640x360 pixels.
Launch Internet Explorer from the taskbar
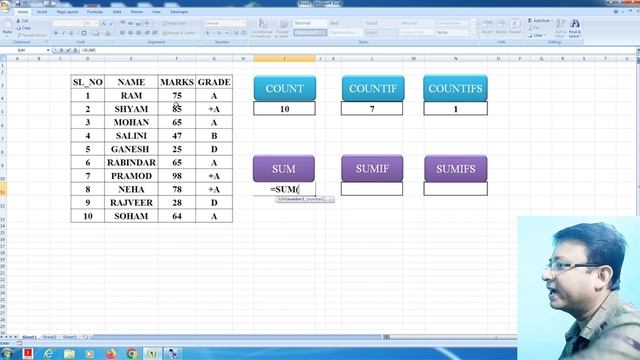click(49, 353)
